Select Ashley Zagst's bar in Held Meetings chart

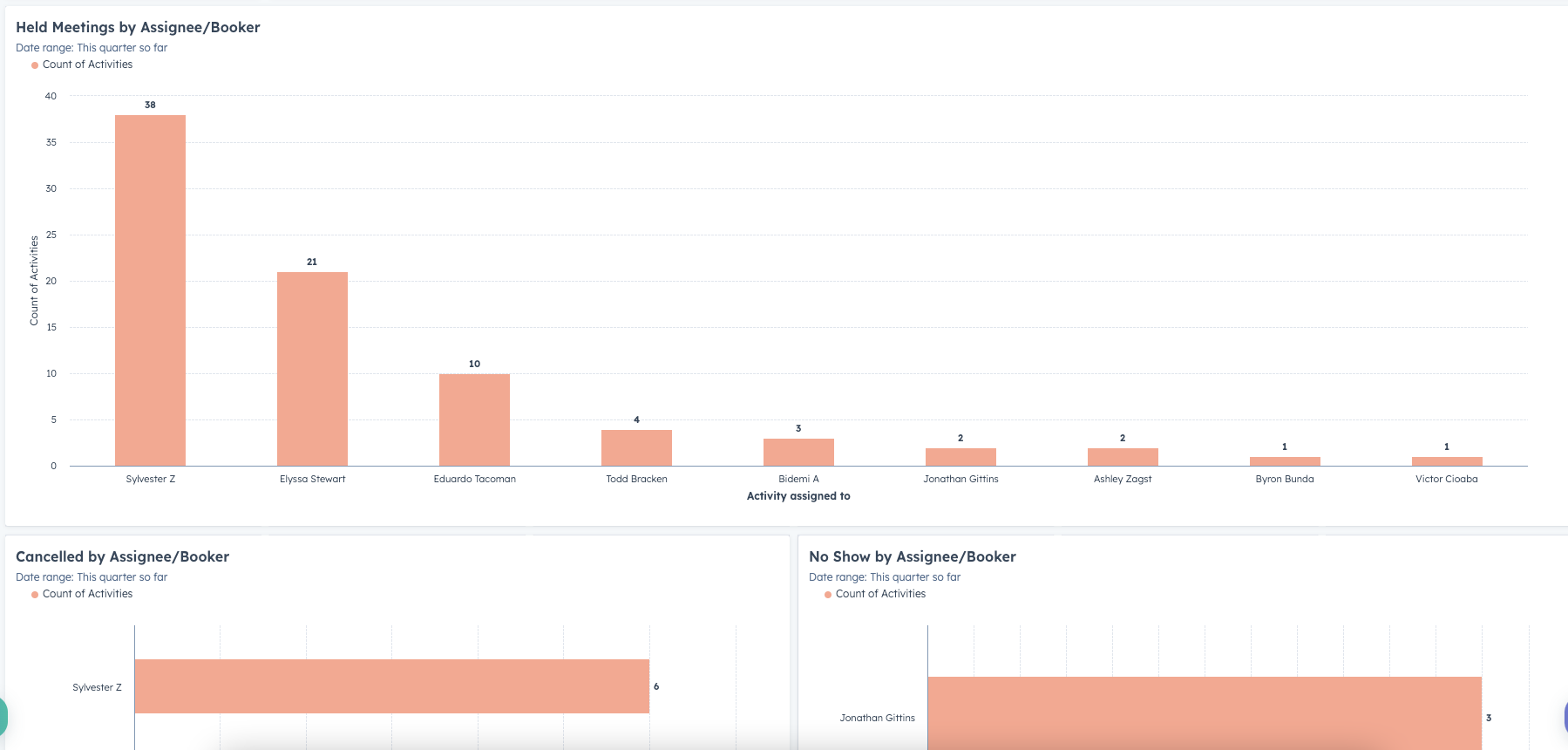1123,457
